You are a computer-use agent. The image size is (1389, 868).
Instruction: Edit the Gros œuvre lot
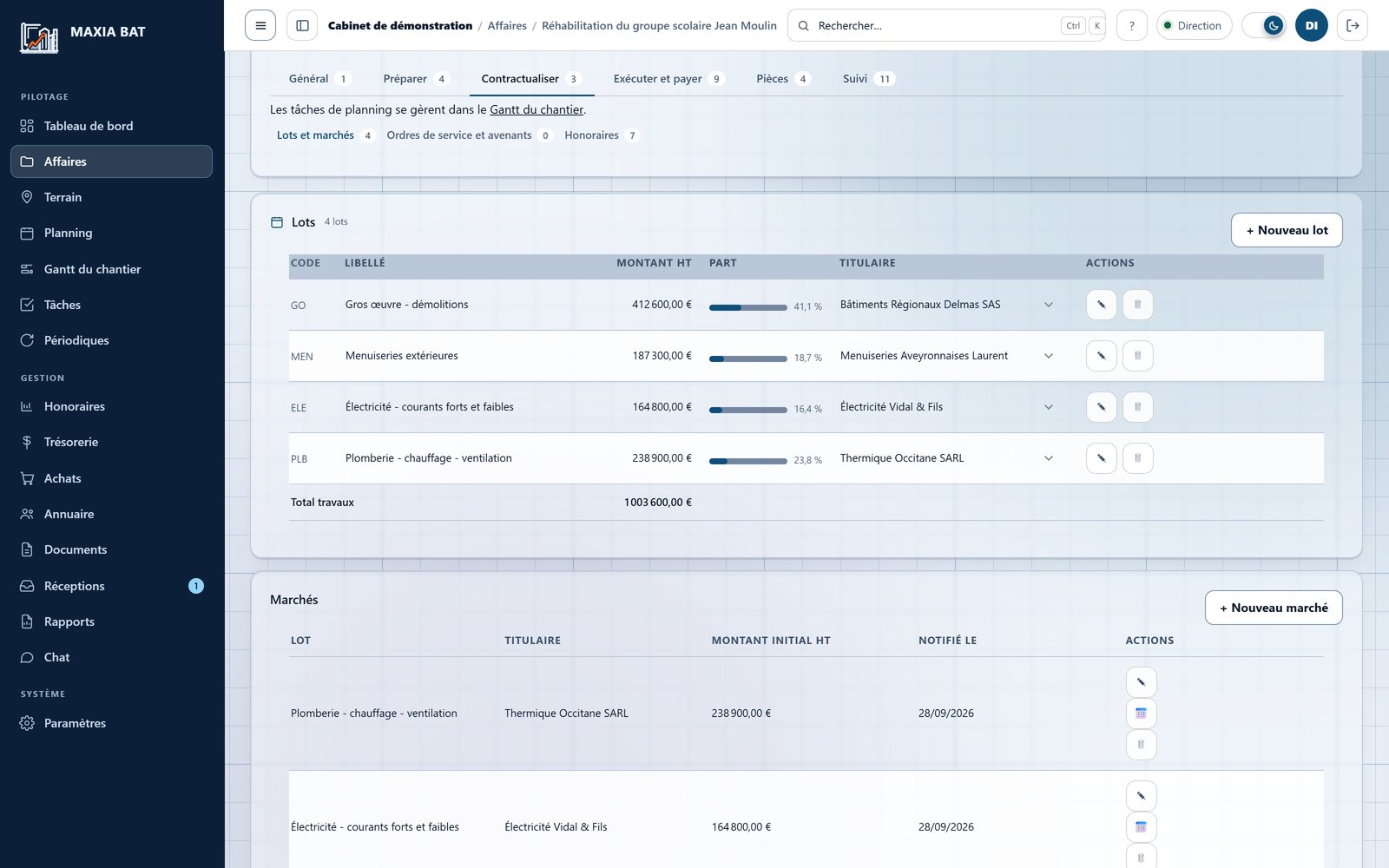click(1101, 305)
